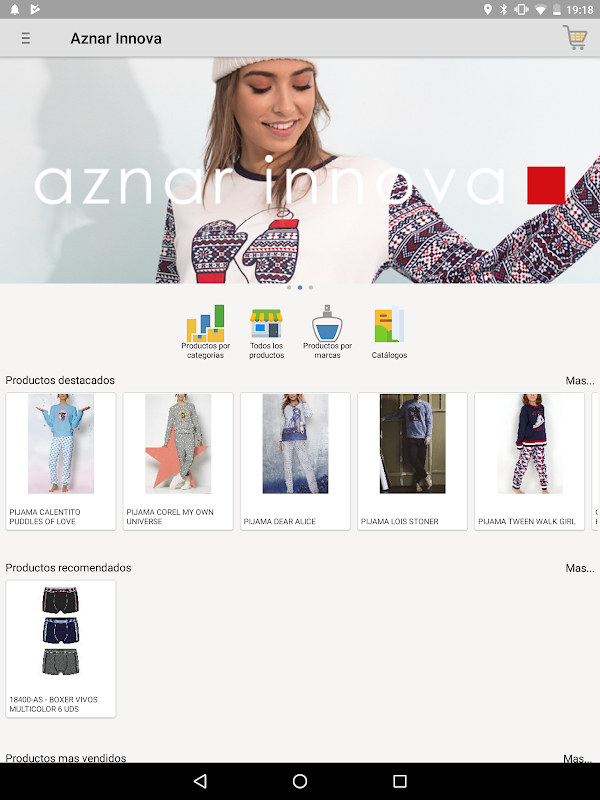Screen dimensions: 600x800
Task: Expand Productos mas vendidos with Mas...
Action: [579, 759]
